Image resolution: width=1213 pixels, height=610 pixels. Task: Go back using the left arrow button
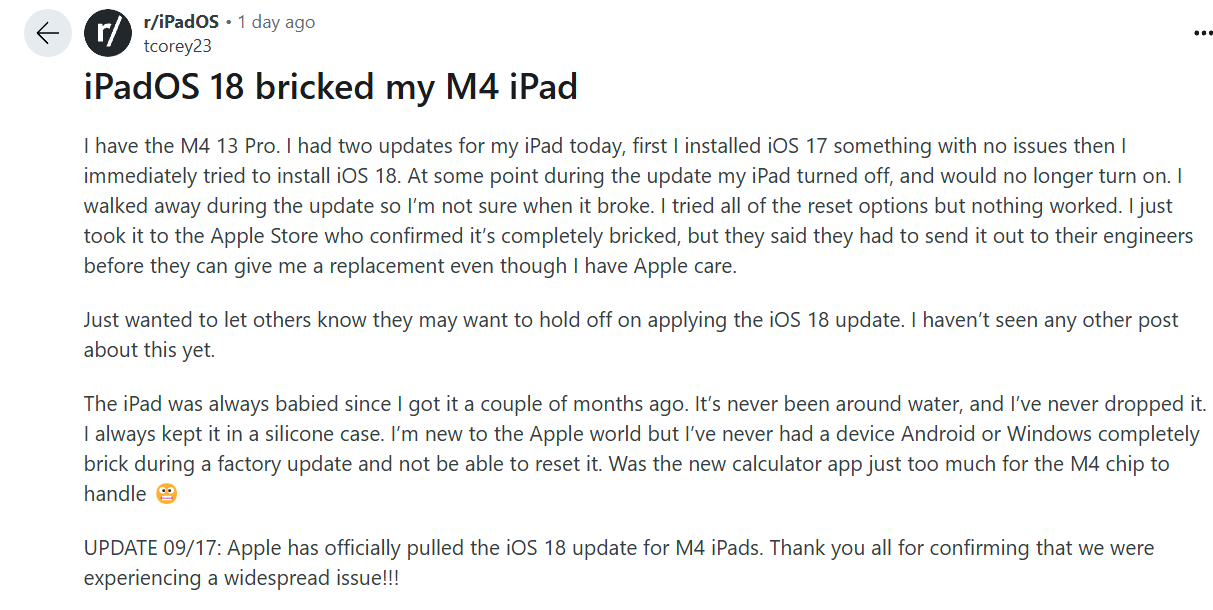(48, 33)
